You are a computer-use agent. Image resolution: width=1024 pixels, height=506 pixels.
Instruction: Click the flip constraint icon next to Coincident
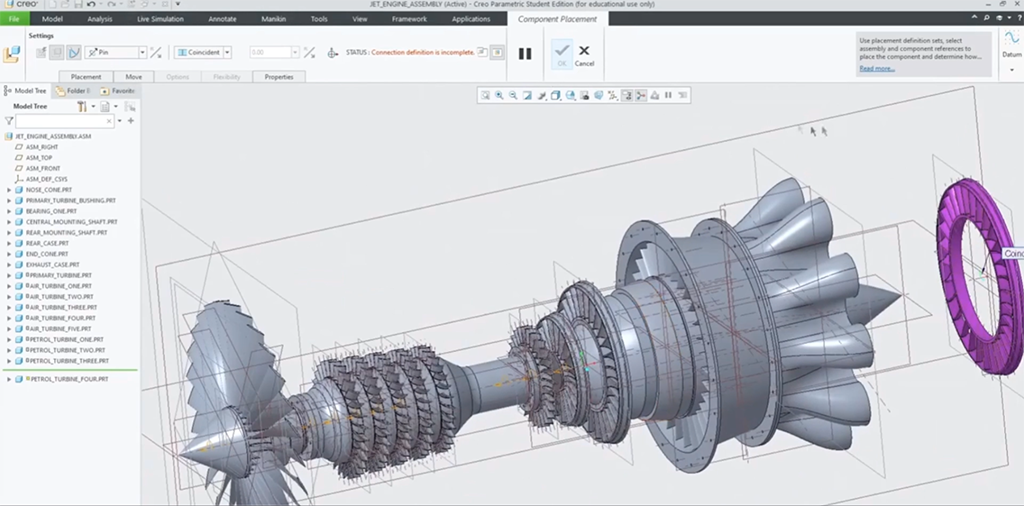155,53
